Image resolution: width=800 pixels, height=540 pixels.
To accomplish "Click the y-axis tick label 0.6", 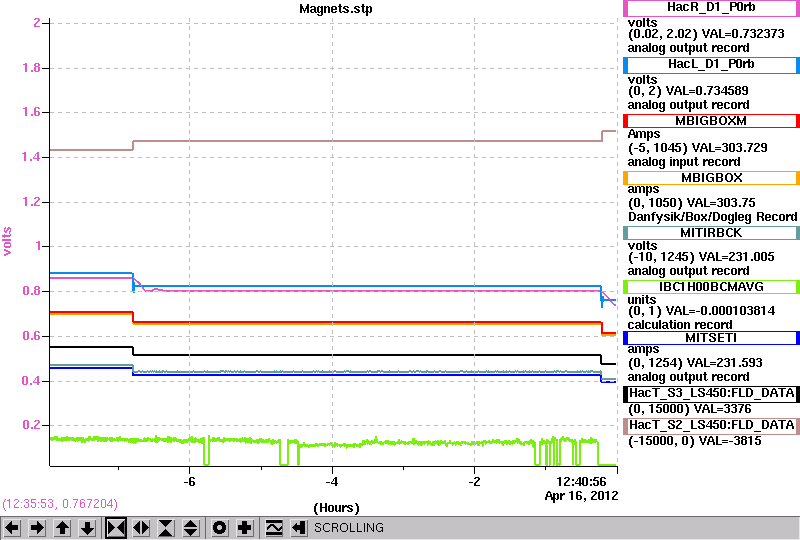I will click(x=32, y=336).
